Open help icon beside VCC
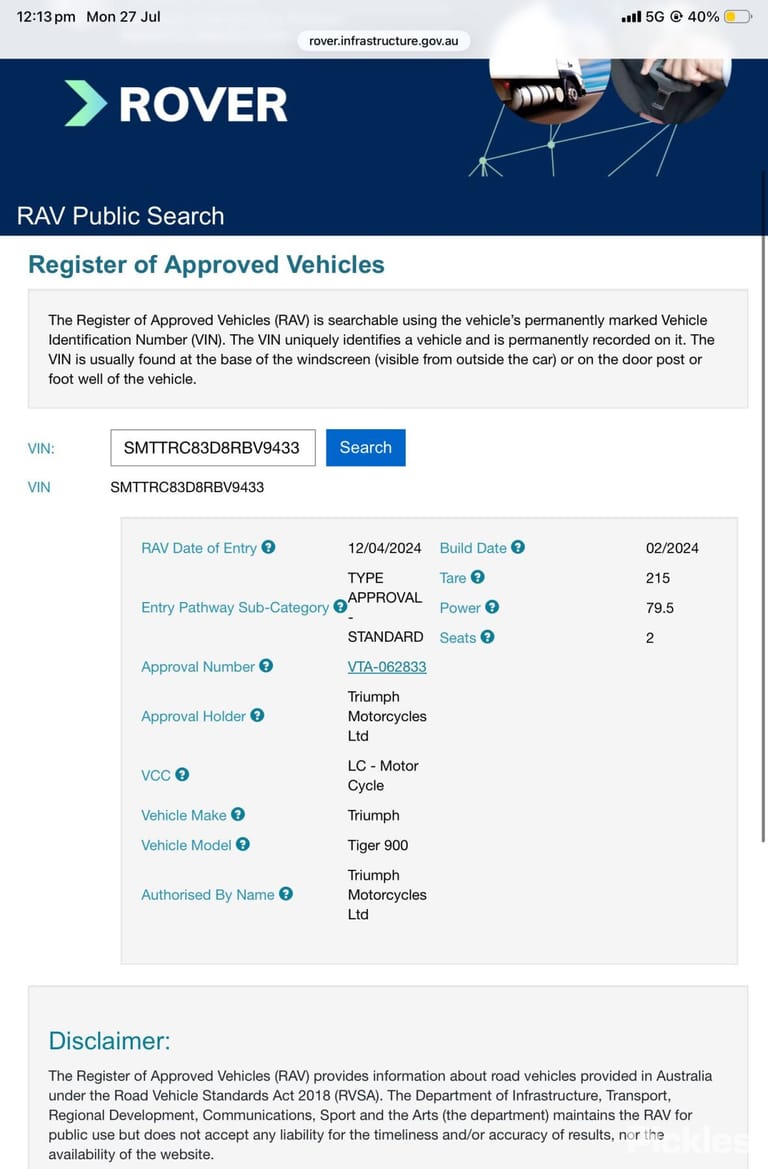Viewport: 768px width, 1169px height. pos(182,775)
